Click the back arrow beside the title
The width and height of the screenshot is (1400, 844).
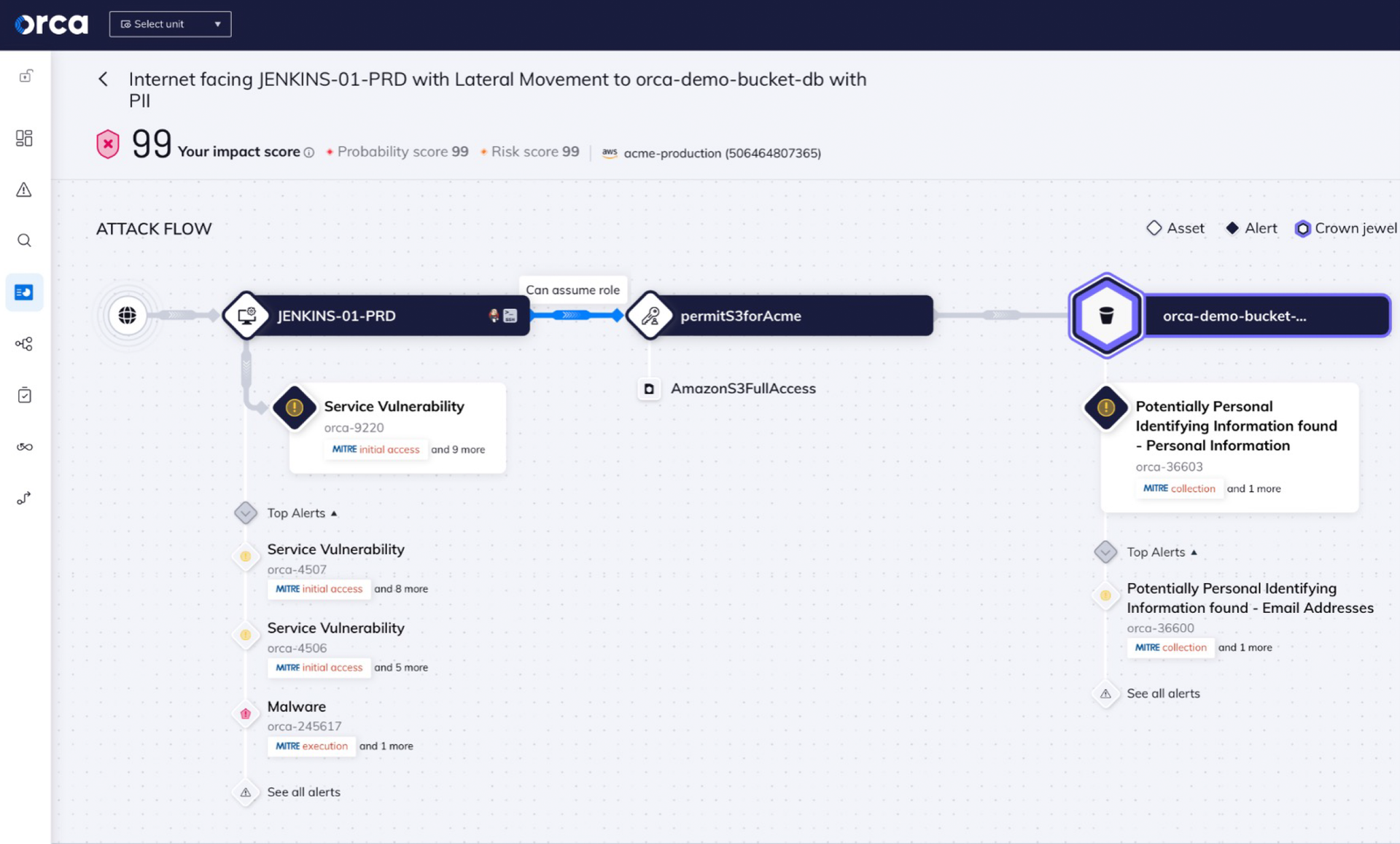point(103,79)
